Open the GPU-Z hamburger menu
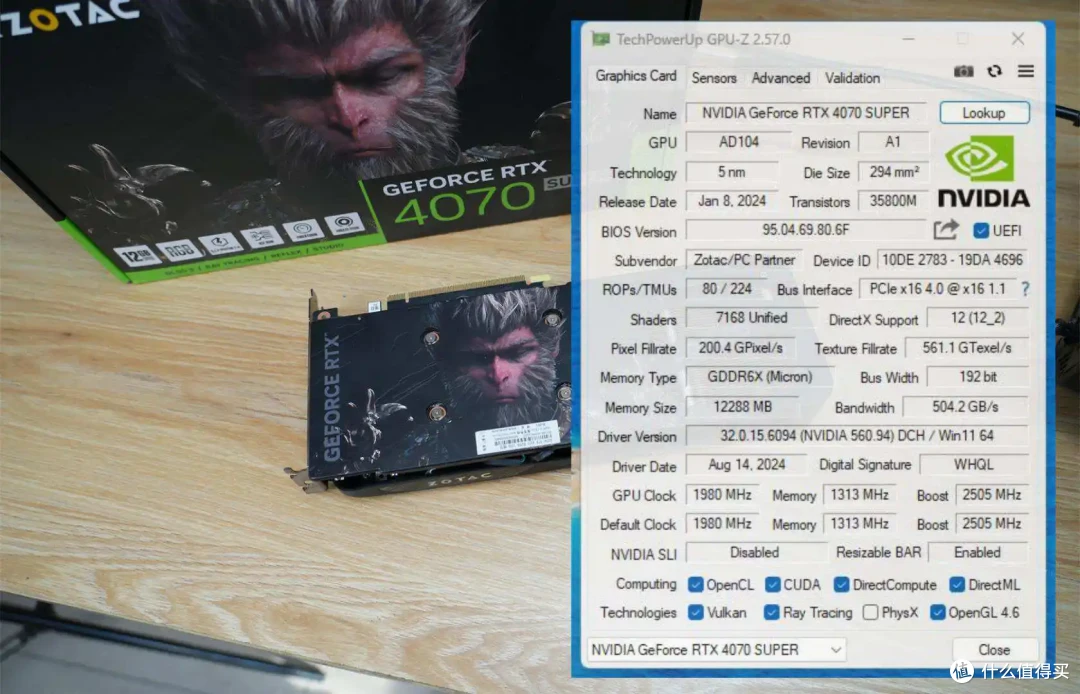1080x694 pixels. [x=1026, y=71]
